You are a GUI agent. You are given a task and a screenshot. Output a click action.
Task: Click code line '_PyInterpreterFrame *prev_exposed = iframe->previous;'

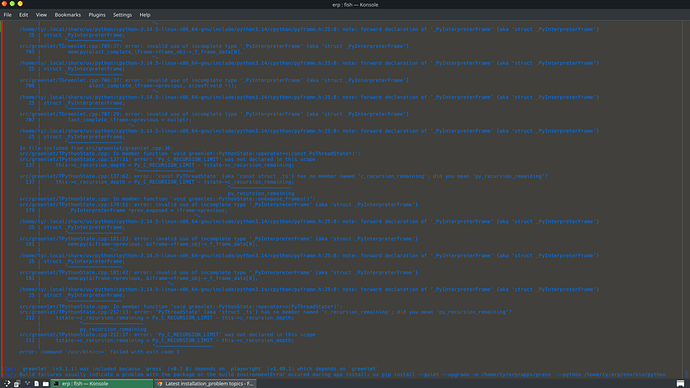coord(147,210)
